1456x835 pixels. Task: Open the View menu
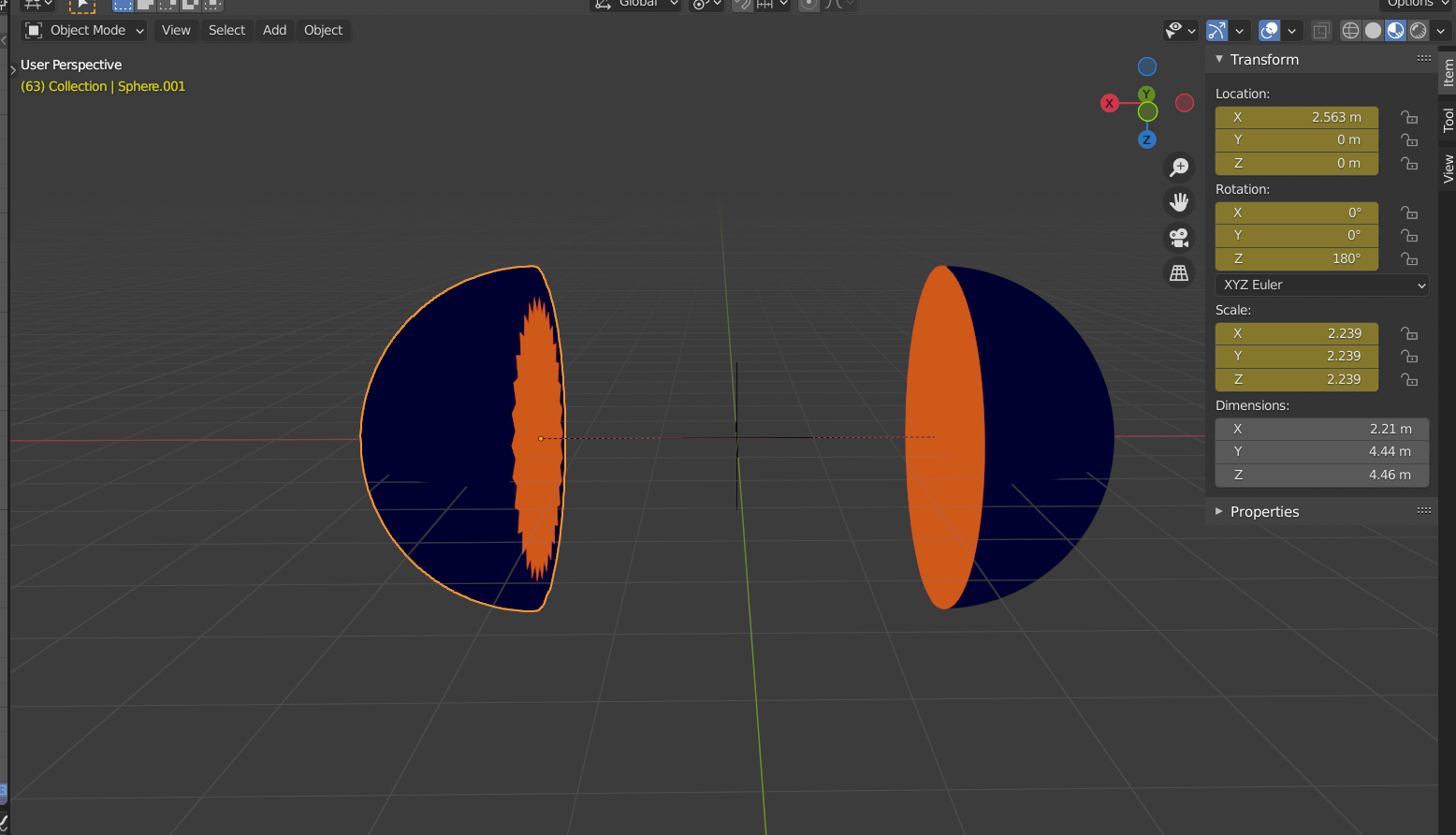[176, 30]
